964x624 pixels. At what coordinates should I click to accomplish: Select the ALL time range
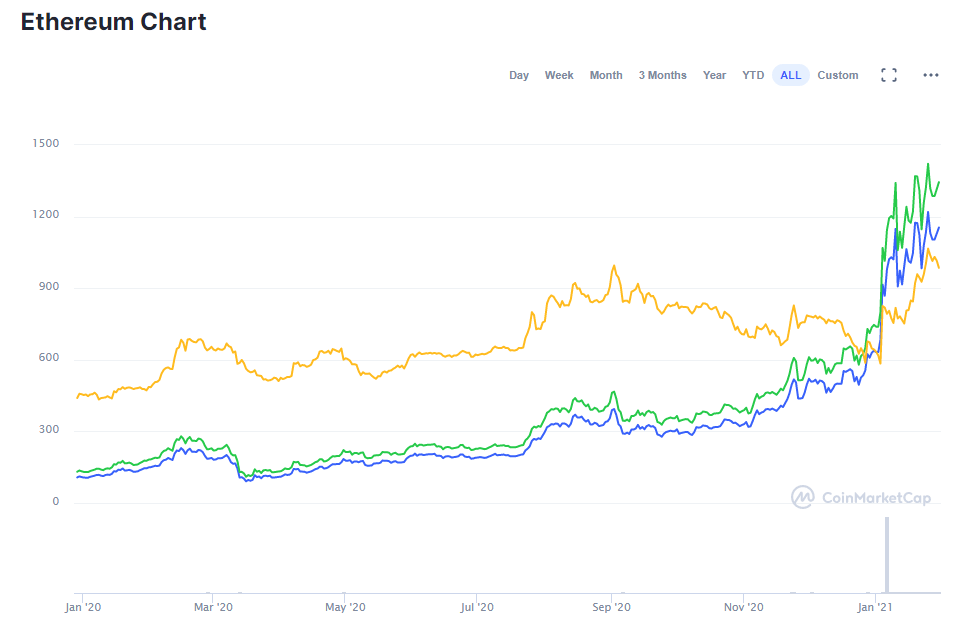click(790, 75)
